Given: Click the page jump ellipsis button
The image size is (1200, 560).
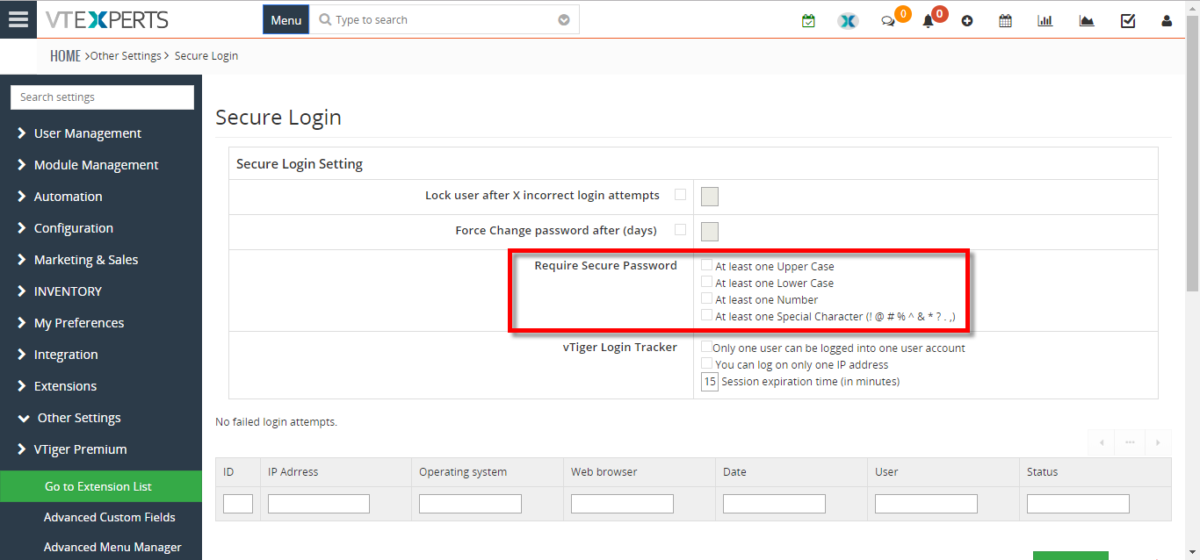Looking at the screenshot, I should tap(1130, 441).
